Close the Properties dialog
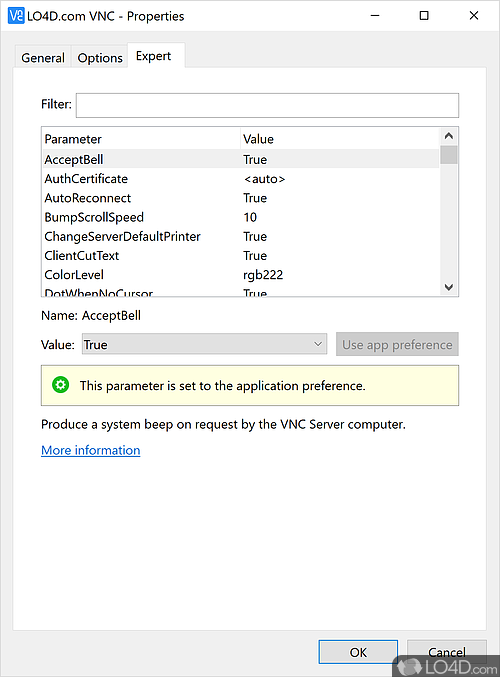This screenshot has width=500, height=677. [x=474, y=16]
